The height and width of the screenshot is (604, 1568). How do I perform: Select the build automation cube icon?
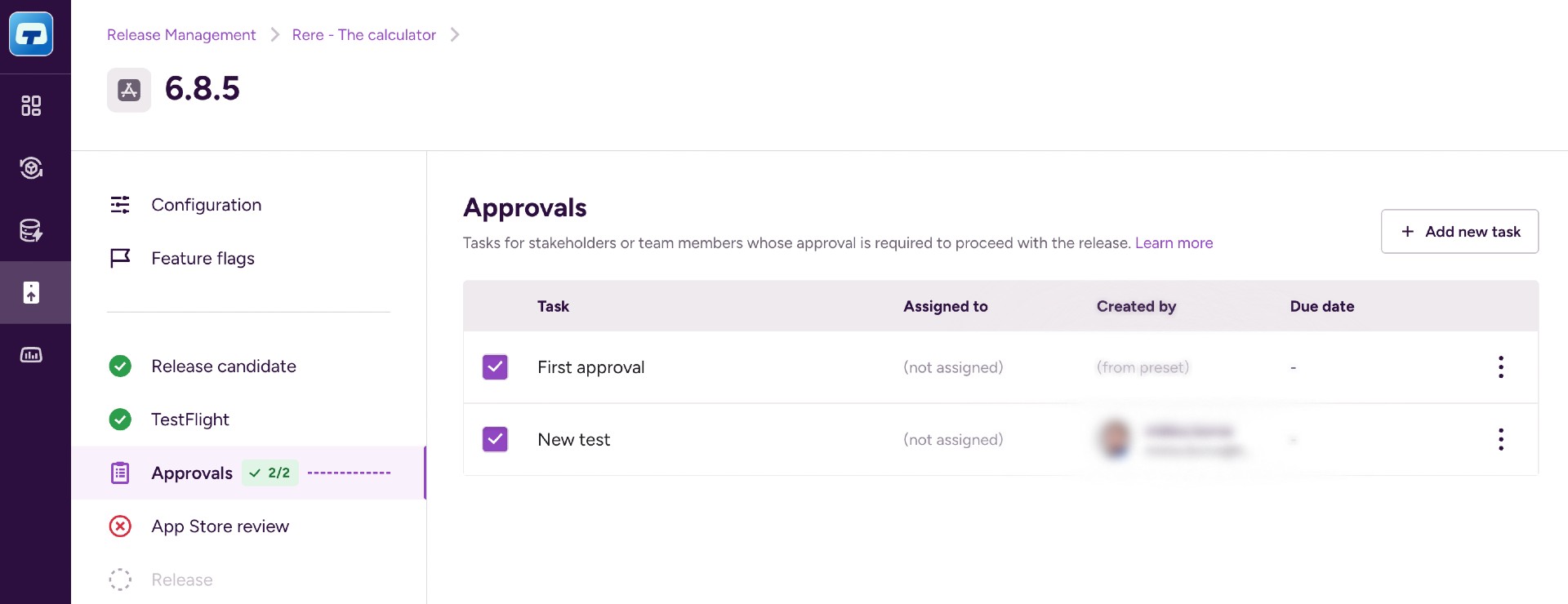[31, 168]
